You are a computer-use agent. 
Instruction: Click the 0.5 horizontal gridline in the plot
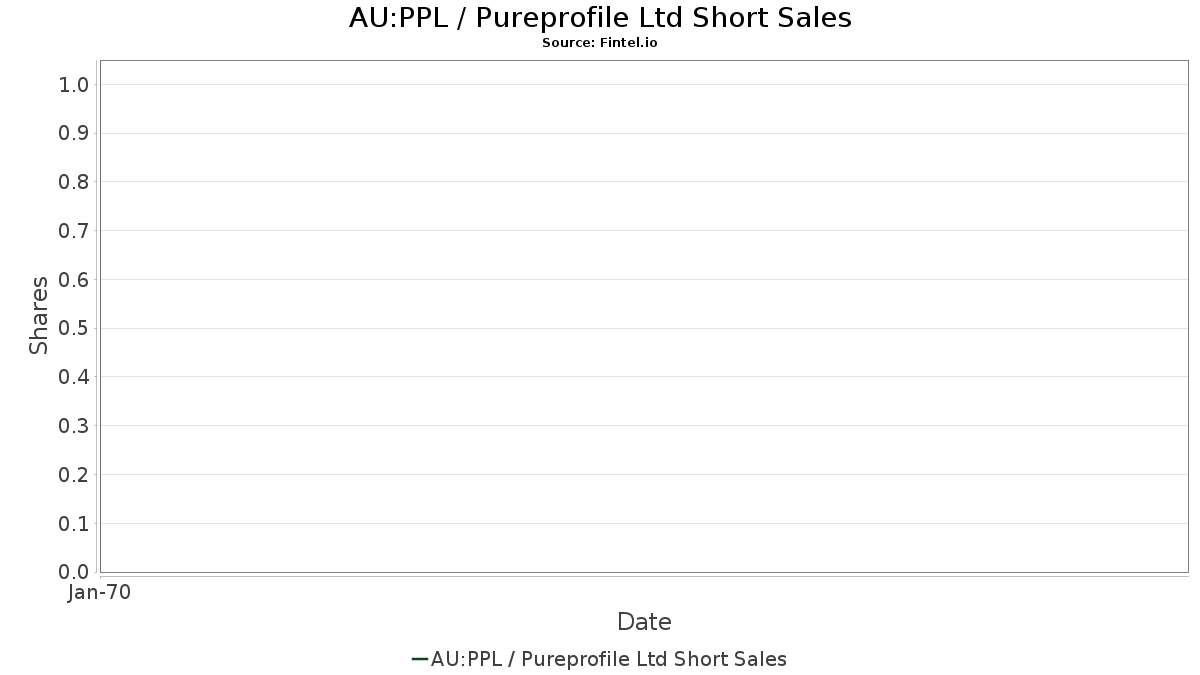pos(644,328)
